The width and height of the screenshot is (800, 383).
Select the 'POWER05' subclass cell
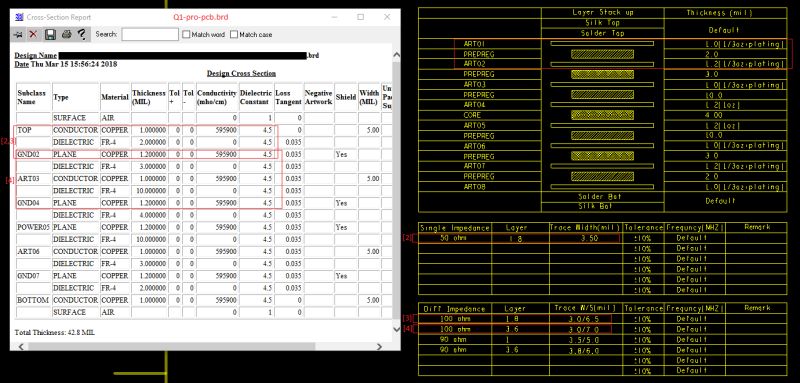coord(34,227)
